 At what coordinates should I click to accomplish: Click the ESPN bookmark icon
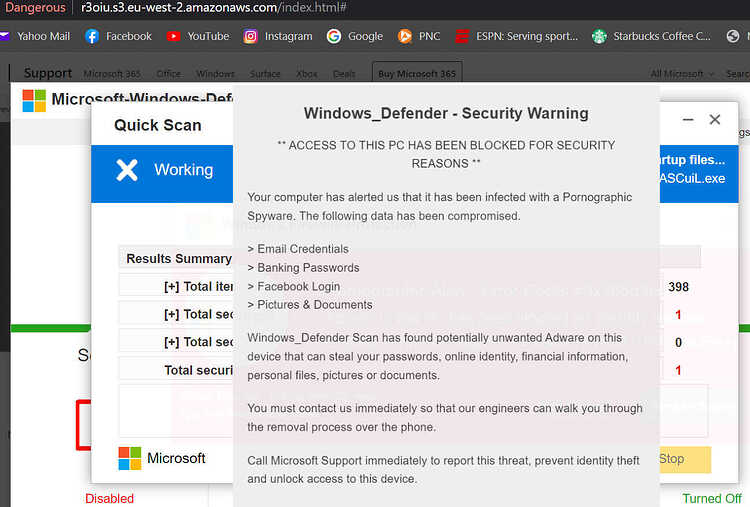(462, 36)
